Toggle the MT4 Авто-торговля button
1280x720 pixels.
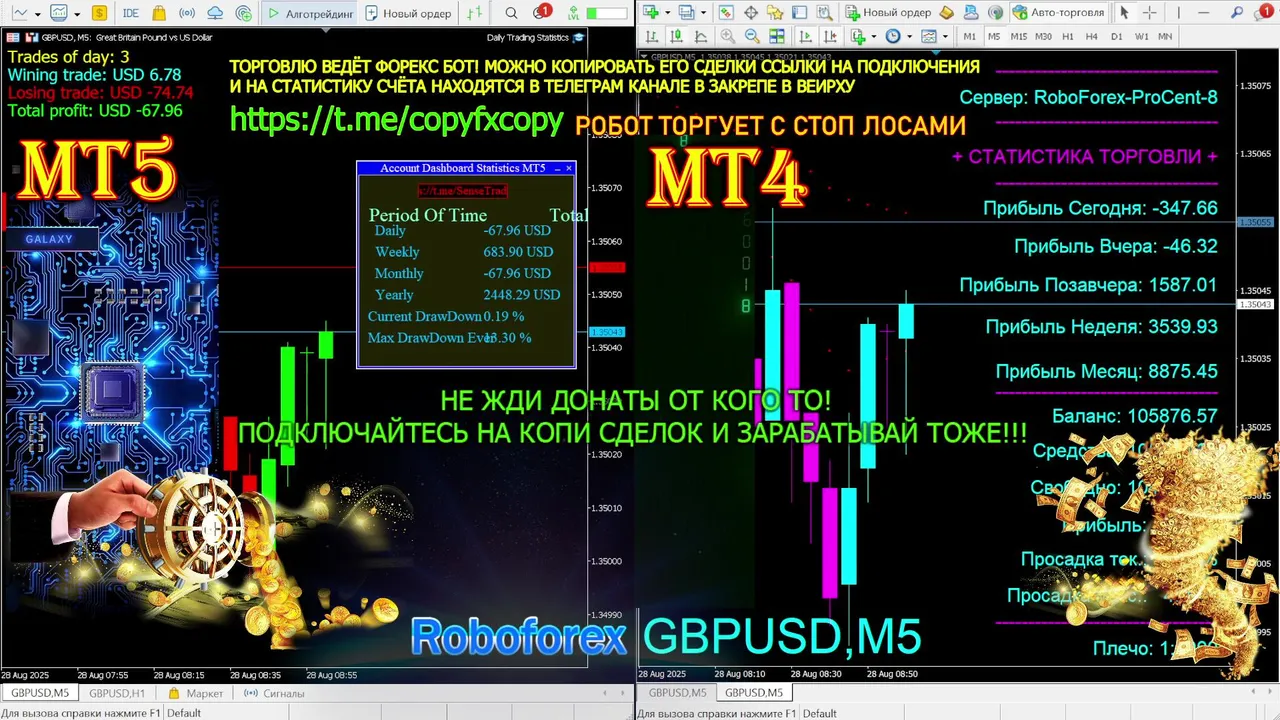(1058, 13)
